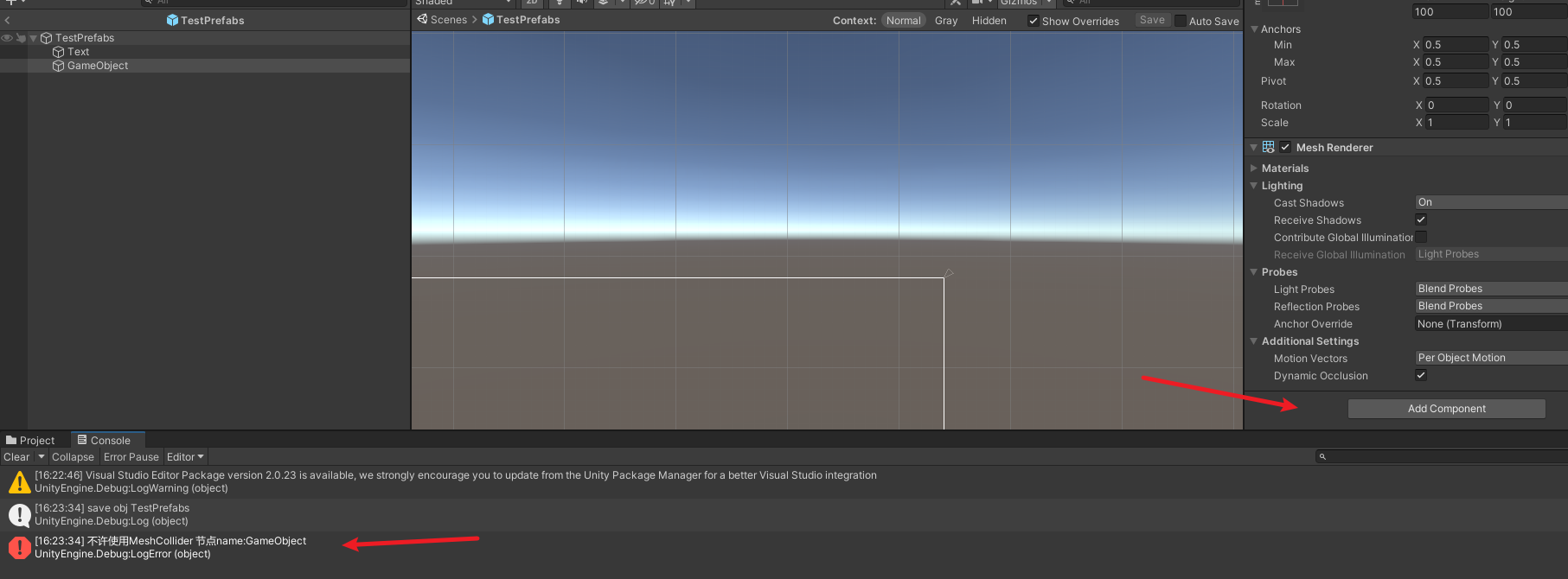Image resolution: width=1568 pixels, height=579 pixels.
Task: Switch to the Console tab
Action: click(x=107, y=441)
